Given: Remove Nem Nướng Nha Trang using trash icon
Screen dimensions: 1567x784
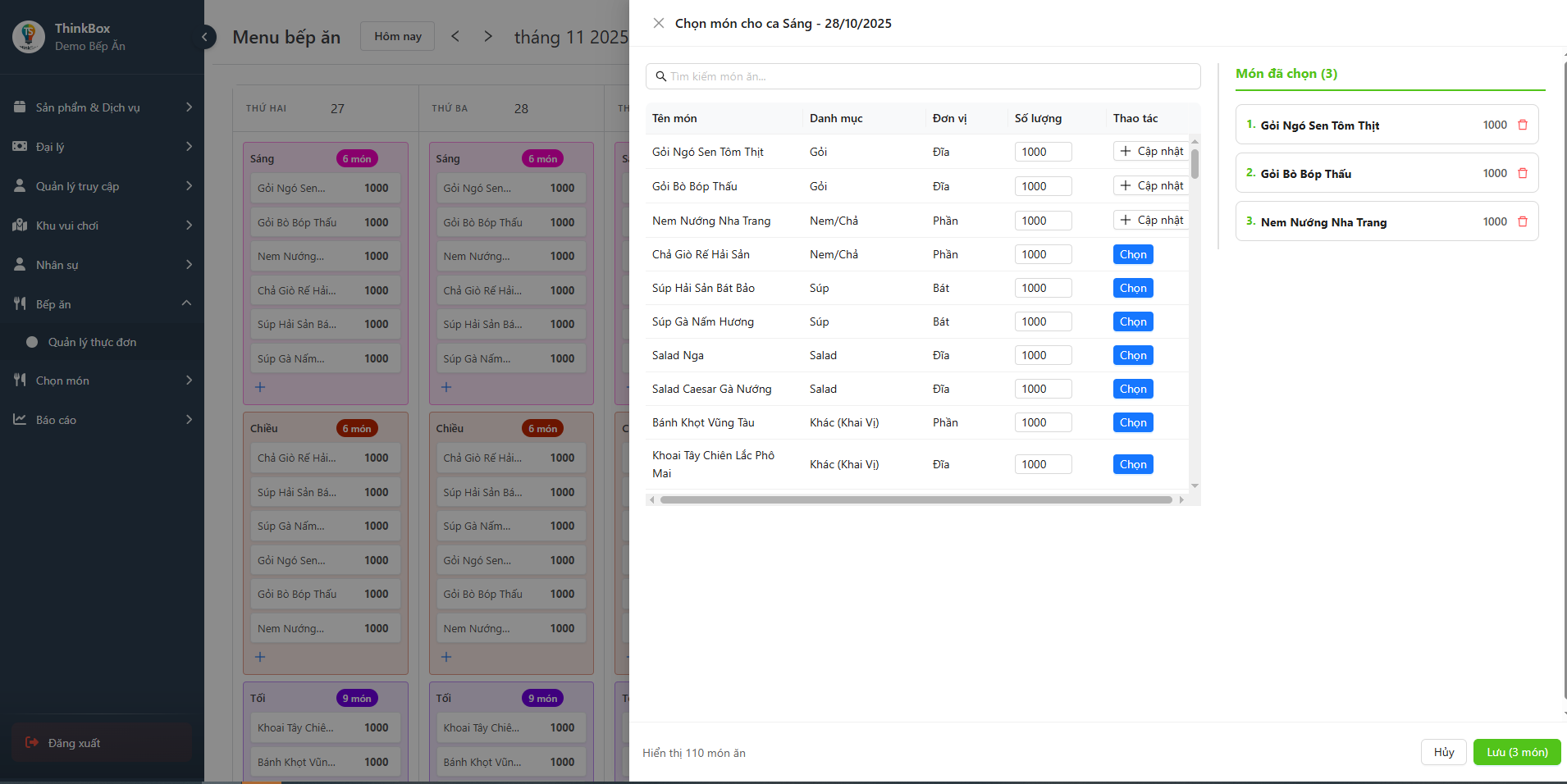Looking at the screenshot, I should coord(1523,221).
